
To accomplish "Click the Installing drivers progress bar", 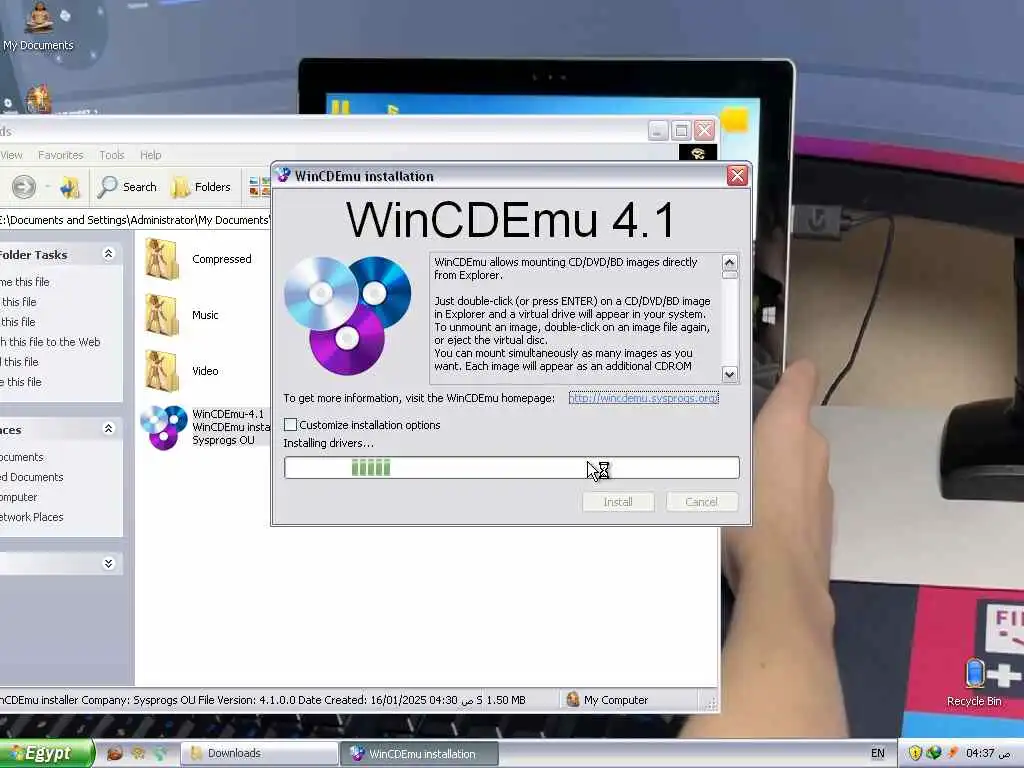I will coord(512,468).
